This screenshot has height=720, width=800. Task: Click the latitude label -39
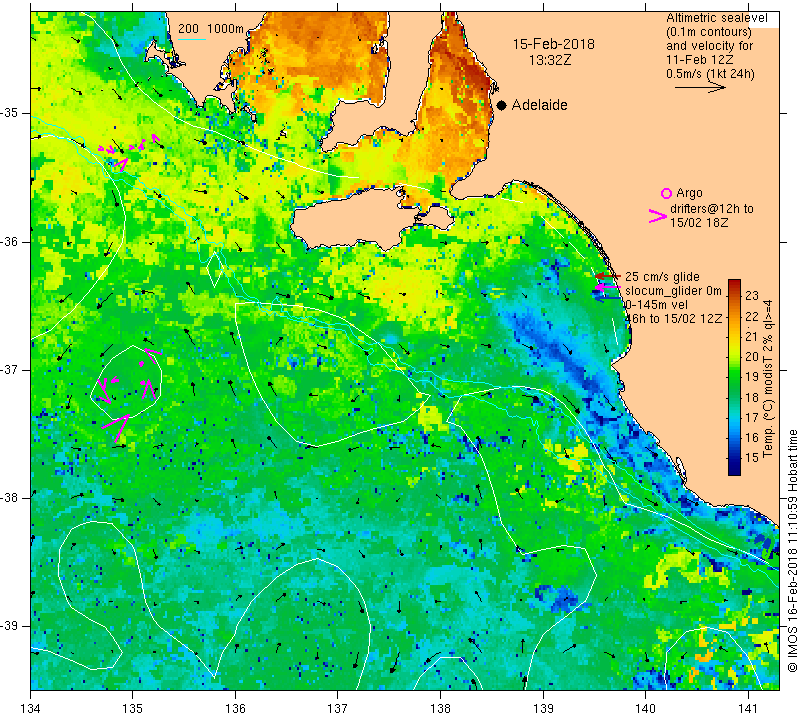11,626
